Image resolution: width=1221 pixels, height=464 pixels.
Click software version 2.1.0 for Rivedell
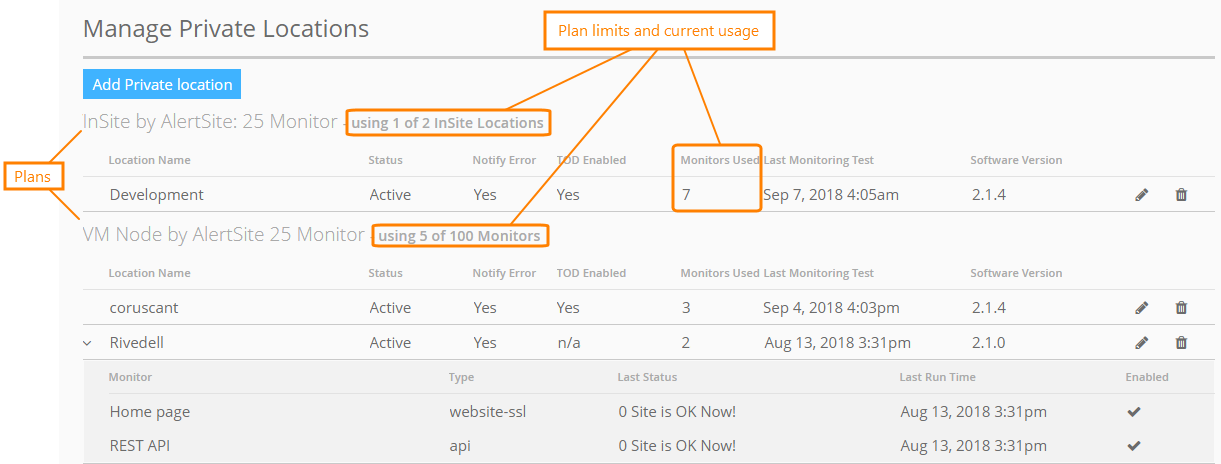tap(989, 342)
